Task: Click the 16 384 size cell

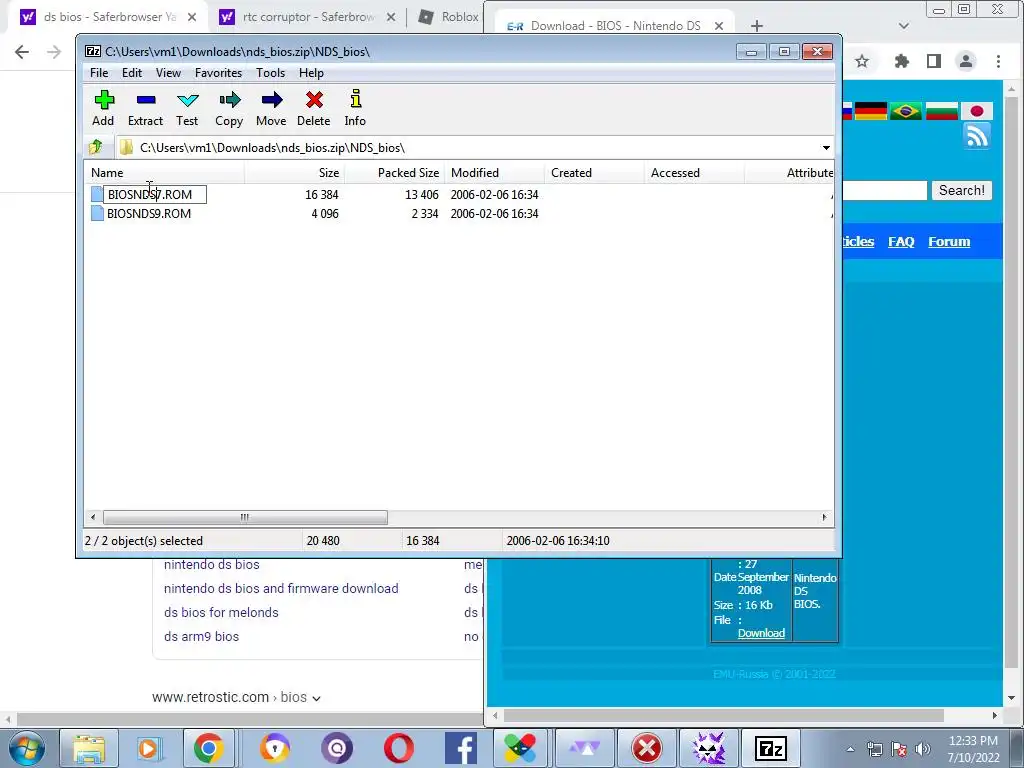Action: pos(321,195)
